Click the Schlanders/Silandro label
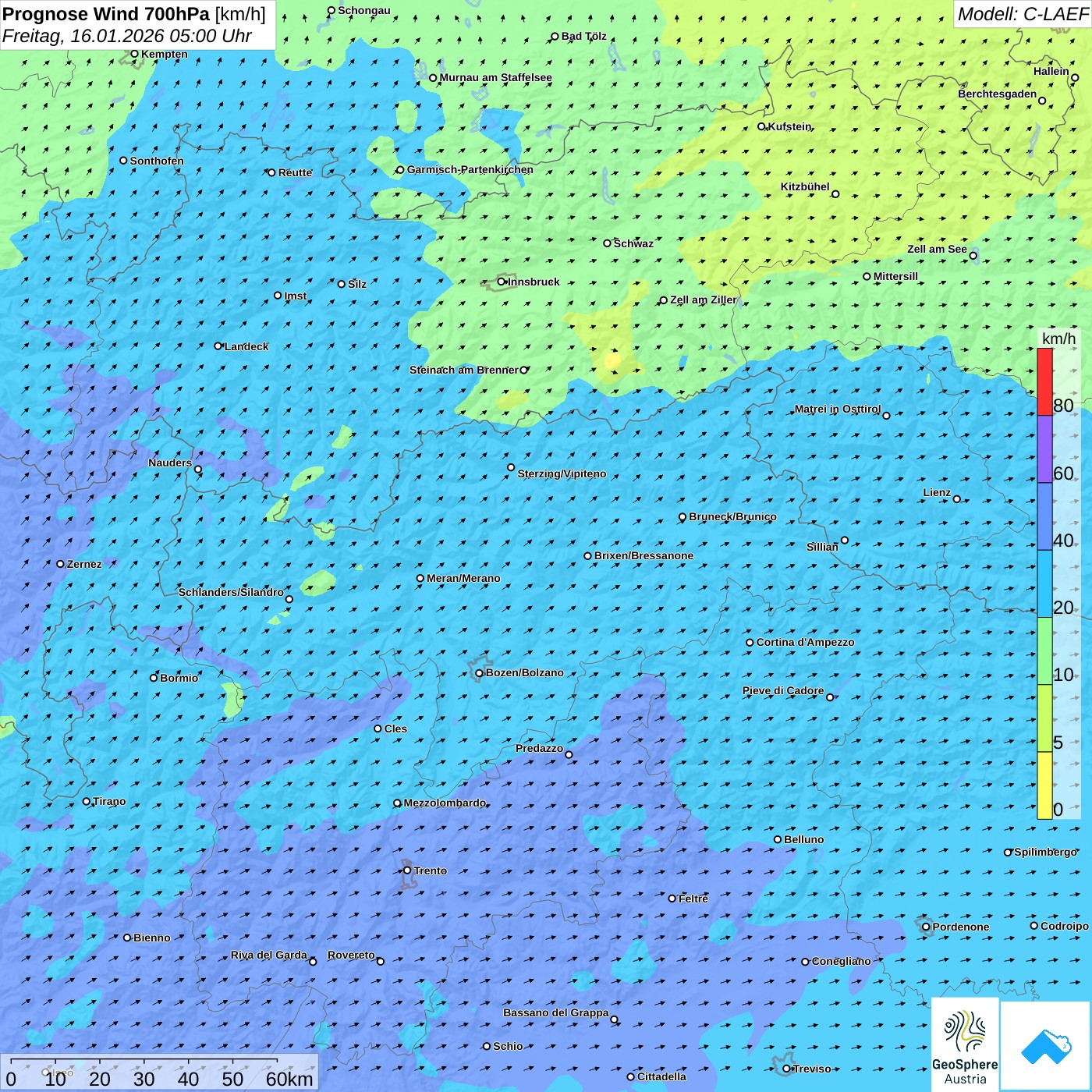Screen dimensions: 1092x1092 (x=231, y=592)
